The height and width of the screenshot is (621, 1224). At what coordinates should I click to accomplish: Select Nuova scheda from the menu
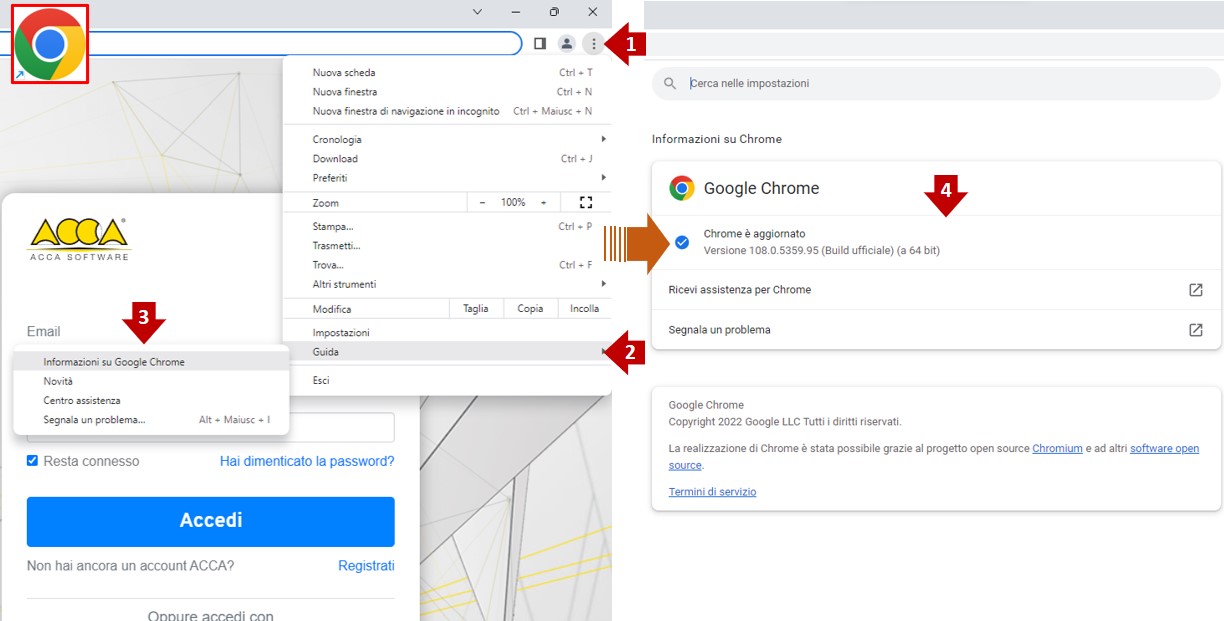(344, 73)
